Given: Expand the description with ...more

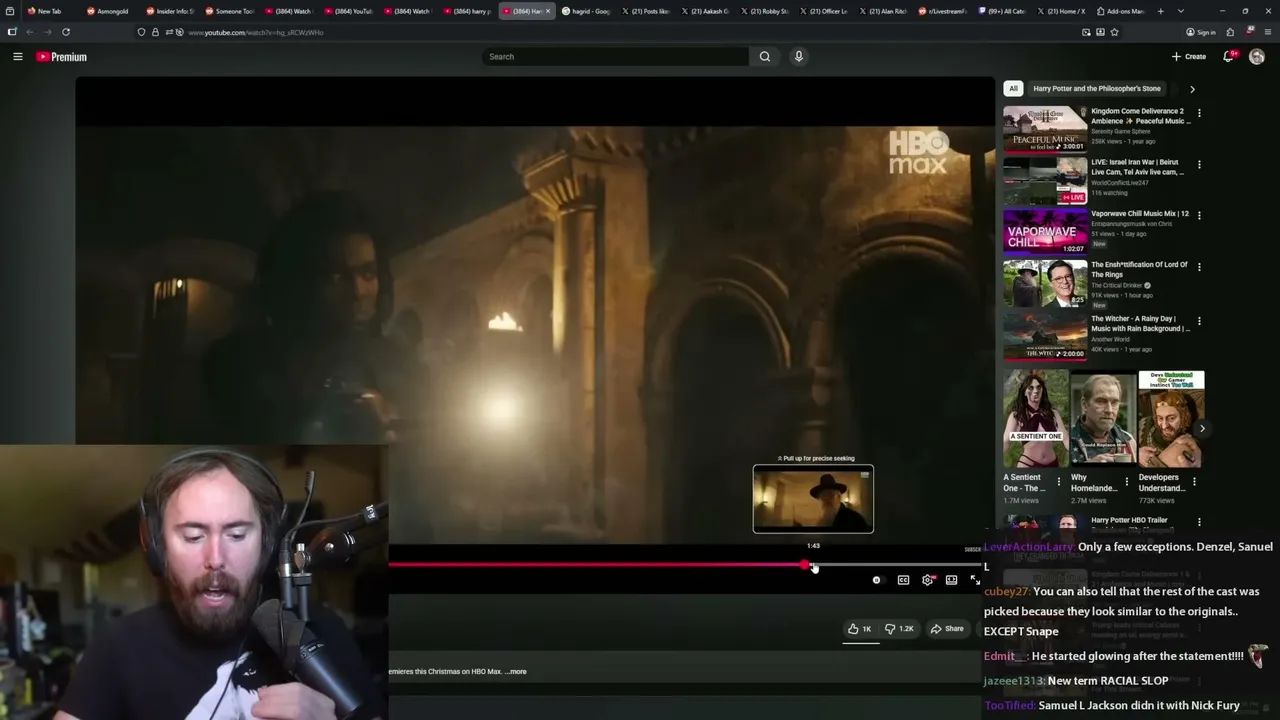Looking at the screenshot, I should [516, 672].
